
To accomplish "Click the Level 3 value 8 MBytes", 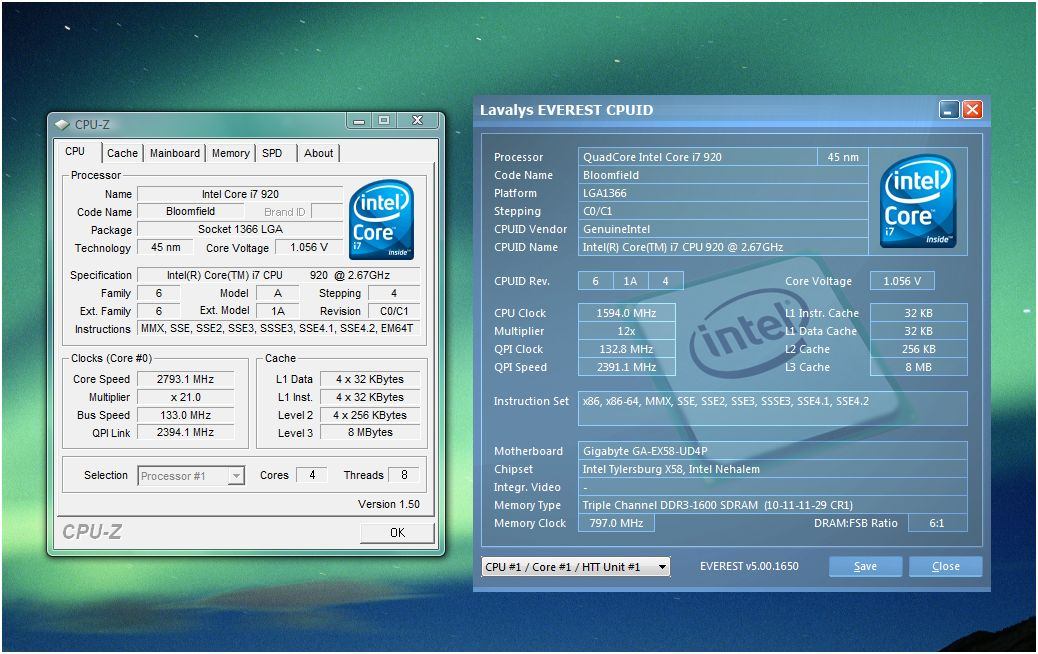I will click(369, 432).
